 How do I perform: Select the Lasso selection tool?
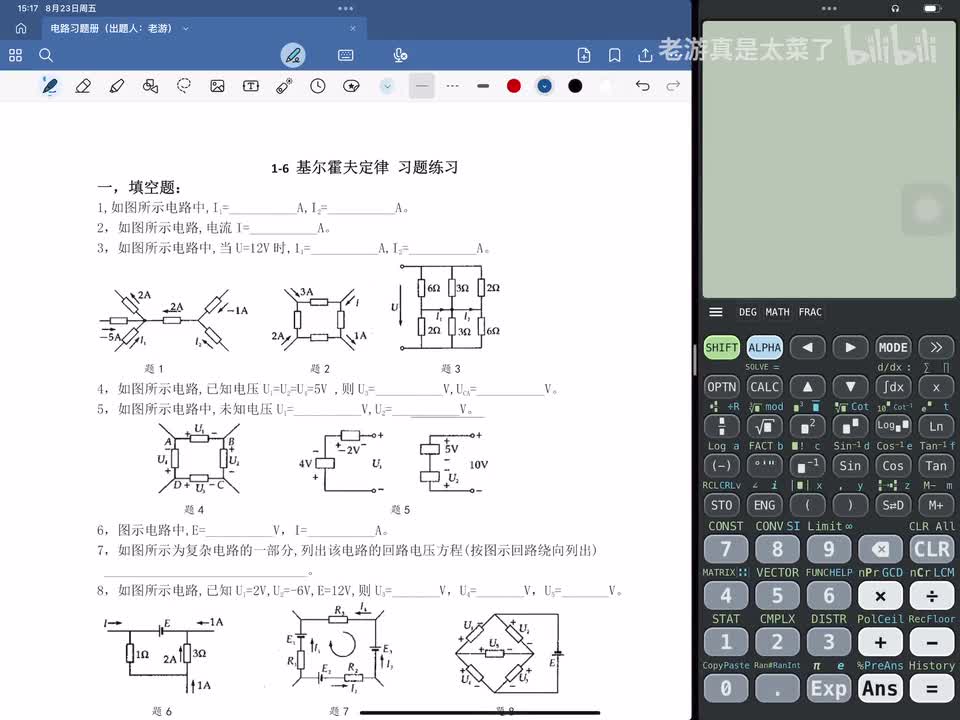pyautogui.click(x=184, y=86)
